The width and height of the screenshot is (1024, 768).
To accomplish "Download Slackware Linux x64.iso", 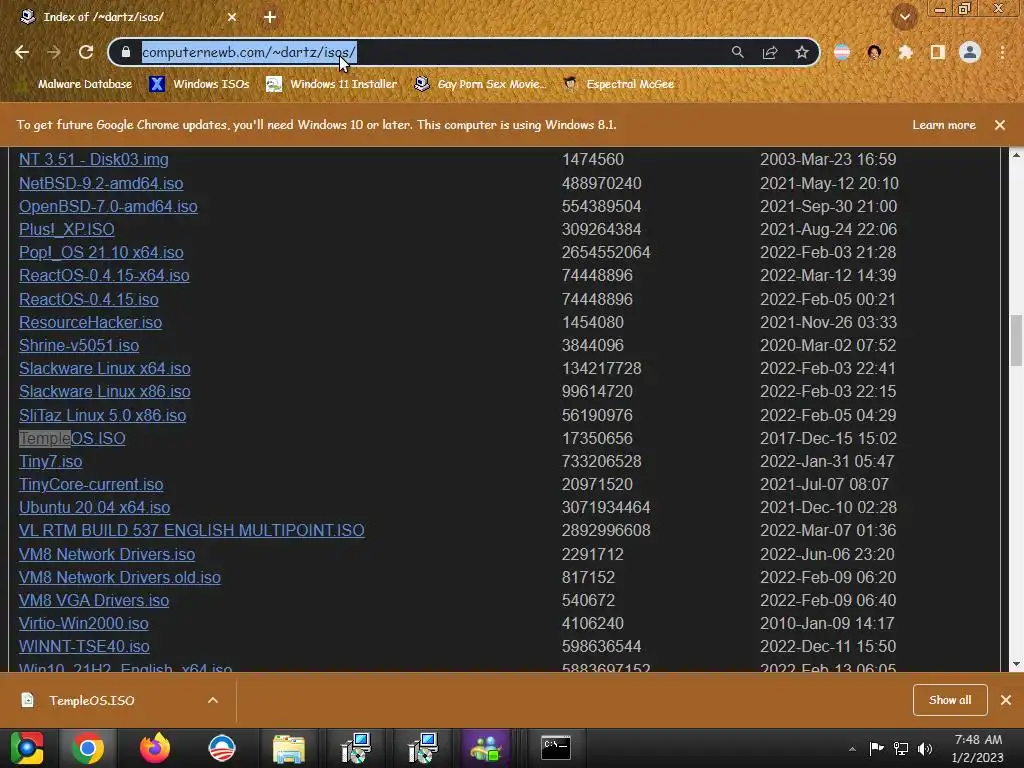I will pyautogui.click(x=105, y=368).
